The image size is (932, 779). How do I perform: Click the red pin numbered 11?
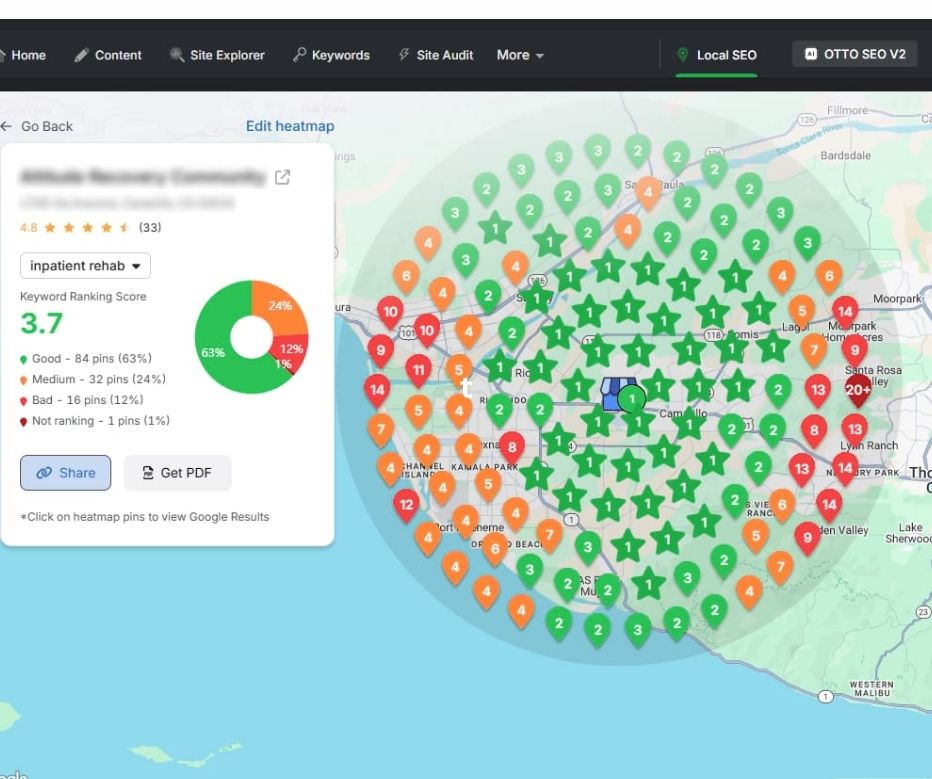click(x=419, y=369)
